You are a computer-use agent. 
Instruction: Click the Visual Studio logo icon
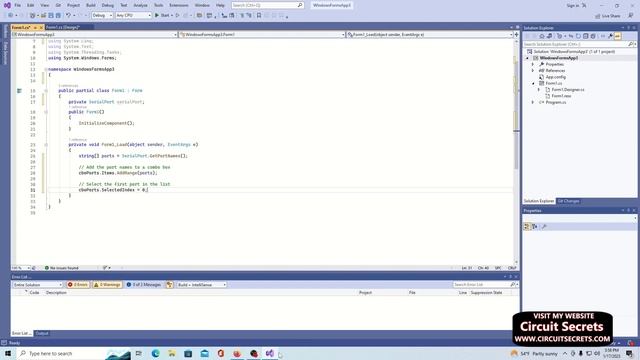click(7, 5)
